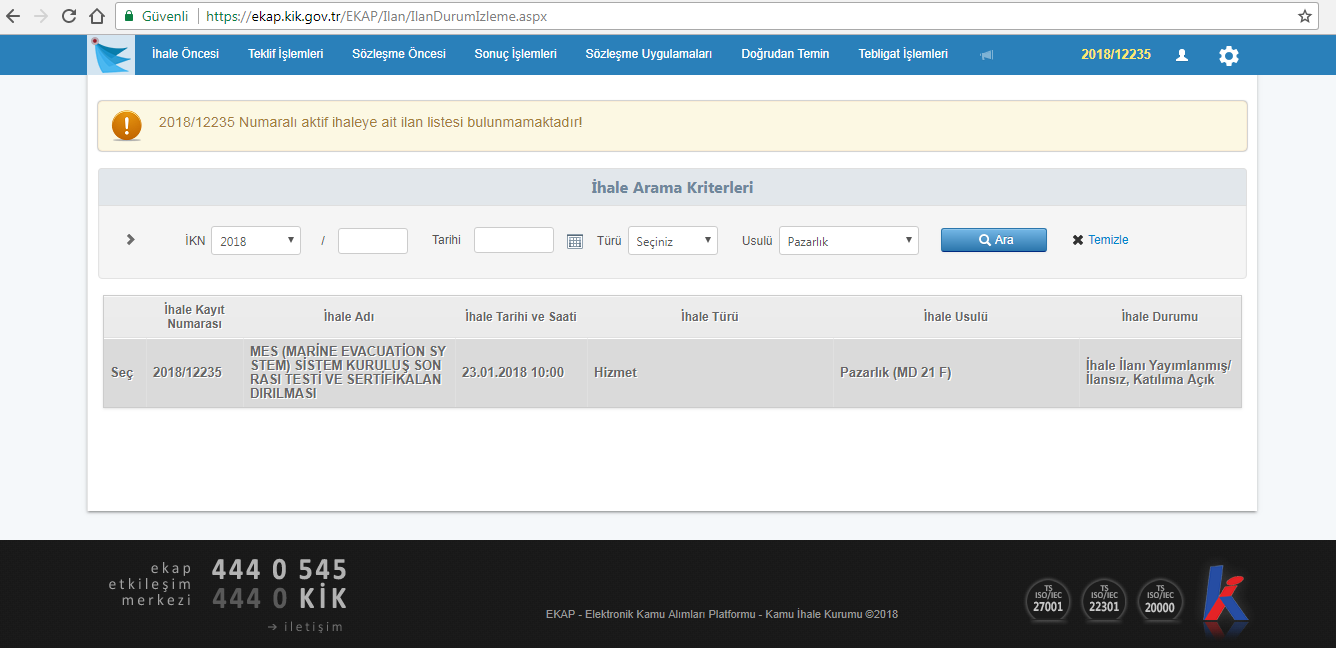This screenshot has height=648, width=1336.
Task: Open the İKN year dropdown
Action: click(255, 241)
